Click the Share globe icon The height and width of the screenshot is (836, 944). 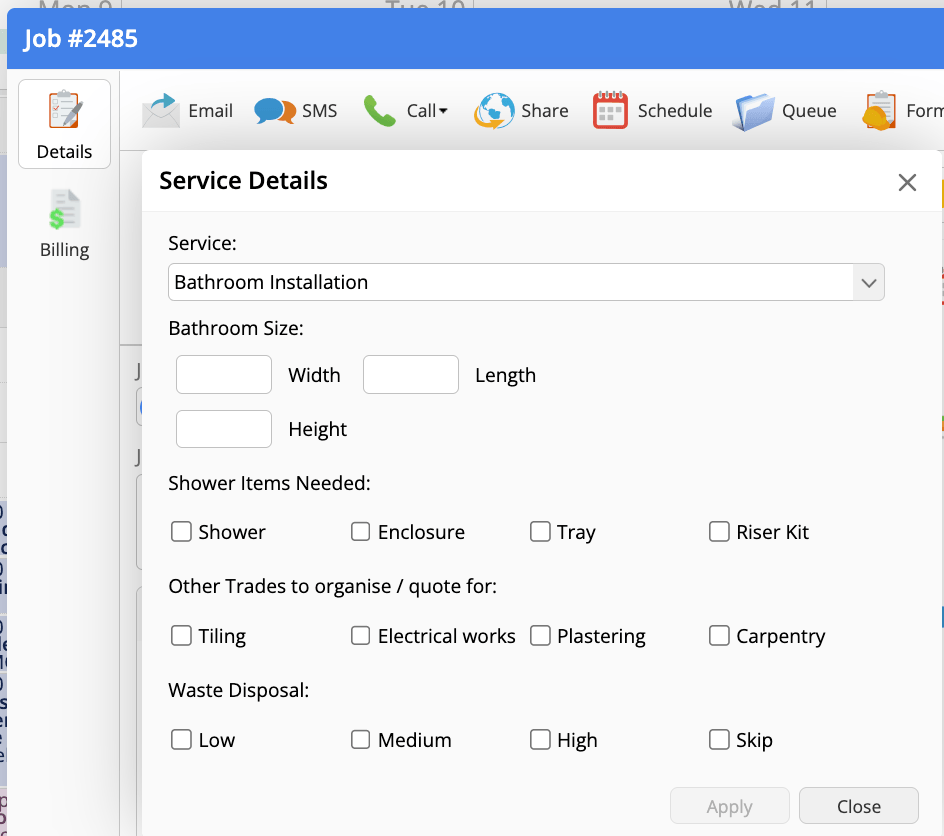coord(494,111)
